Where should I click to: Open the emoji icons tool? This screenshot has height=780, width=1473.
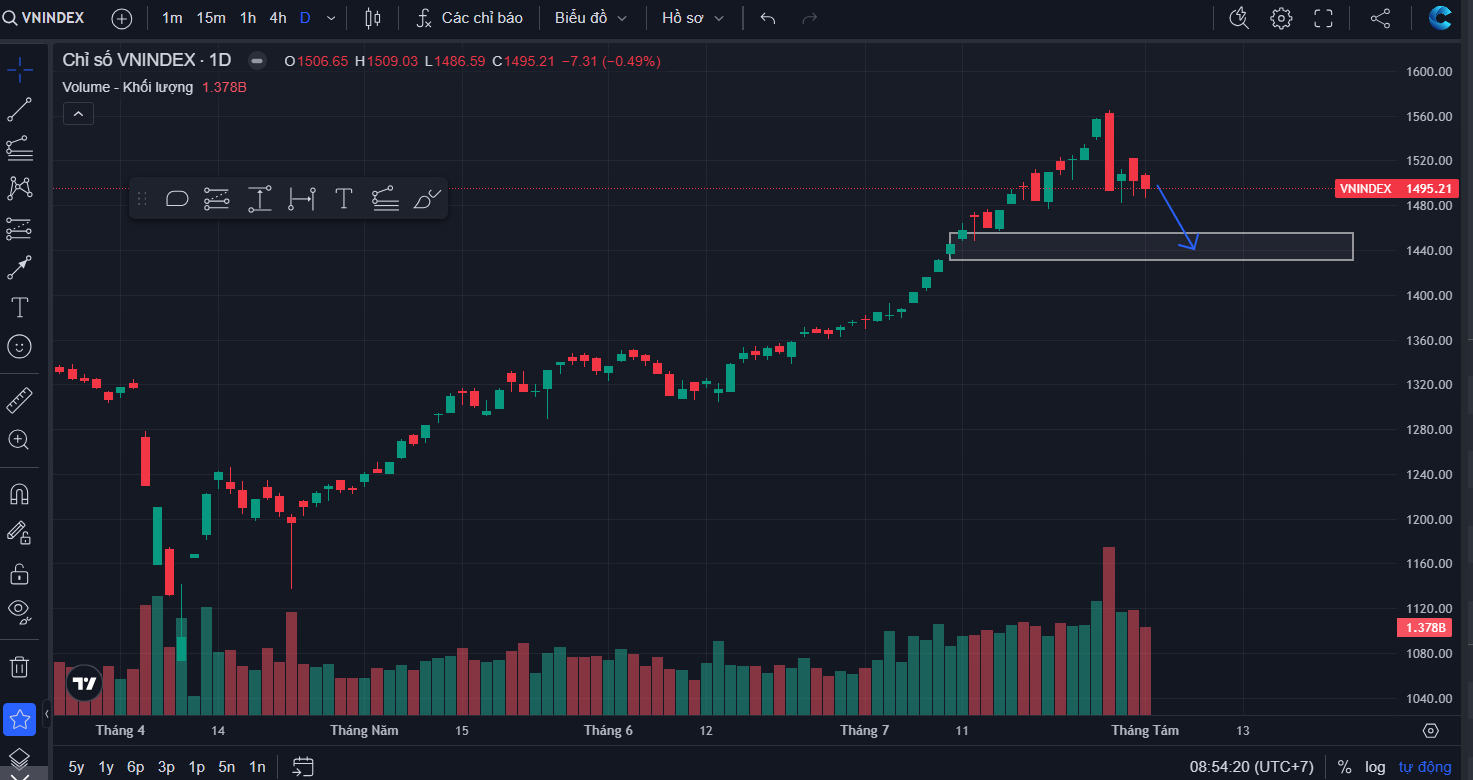coord(20,347)
